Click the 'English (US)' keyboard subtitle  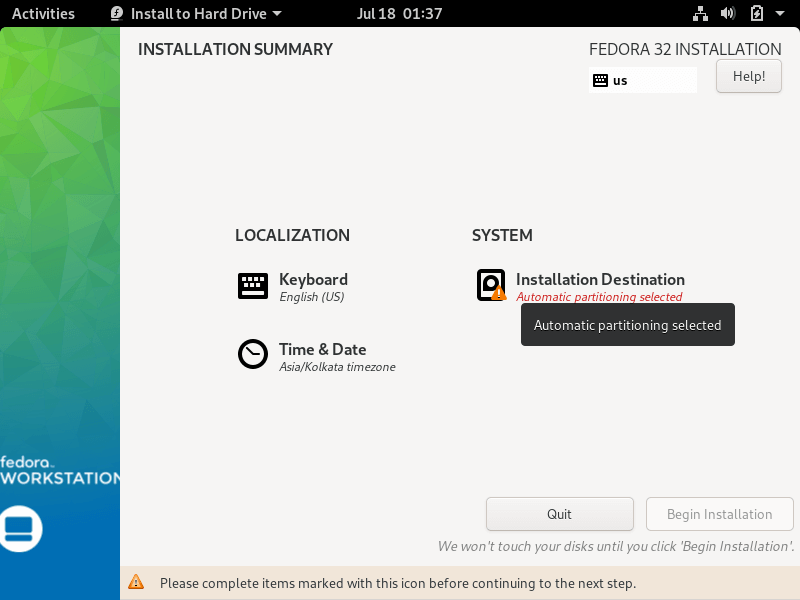312,297
